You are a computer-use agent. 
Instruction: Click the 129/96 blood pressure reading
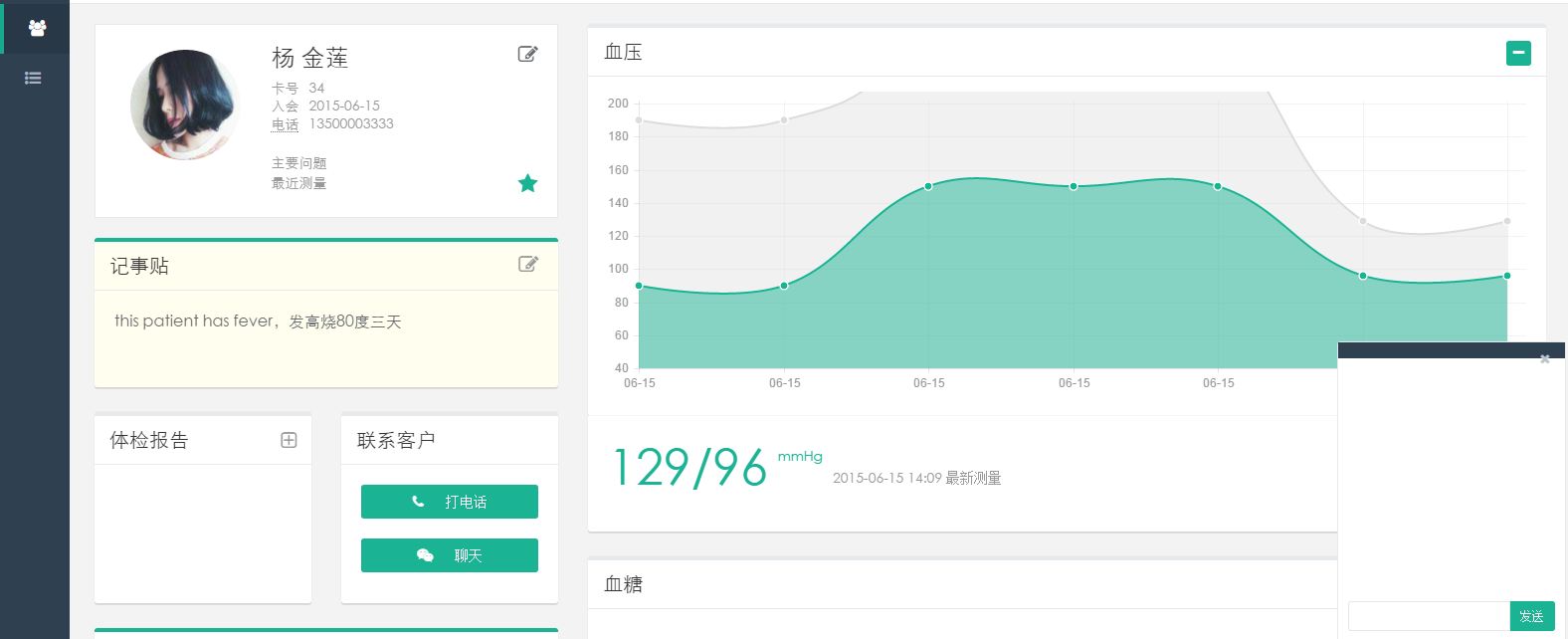point(689,468)
